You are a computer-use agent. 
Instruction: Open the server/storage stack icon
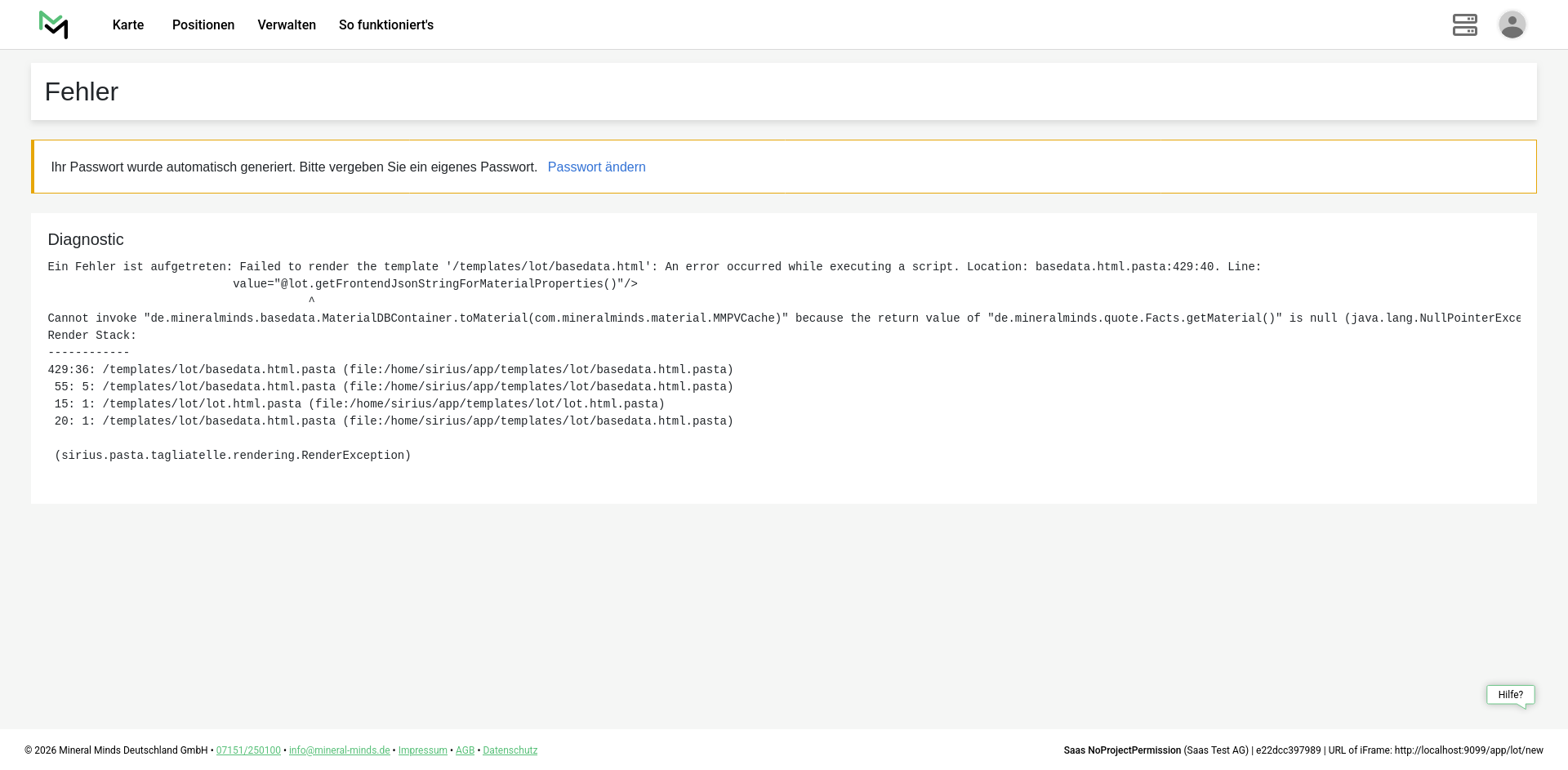point(1464,25)
